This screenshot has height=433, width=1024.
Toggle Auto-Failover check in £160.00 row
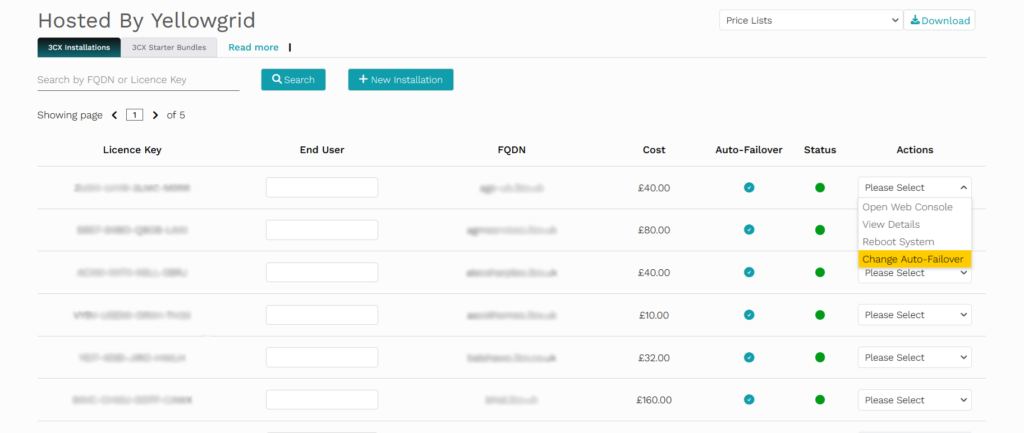click(x=748, y=400)
